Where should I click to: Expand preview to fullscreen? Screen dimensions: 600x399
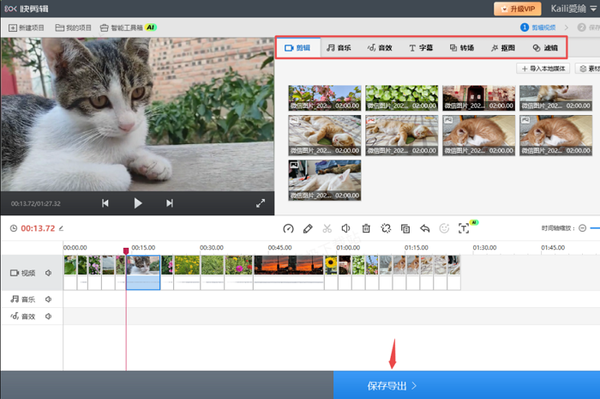(x=261, y=203)
